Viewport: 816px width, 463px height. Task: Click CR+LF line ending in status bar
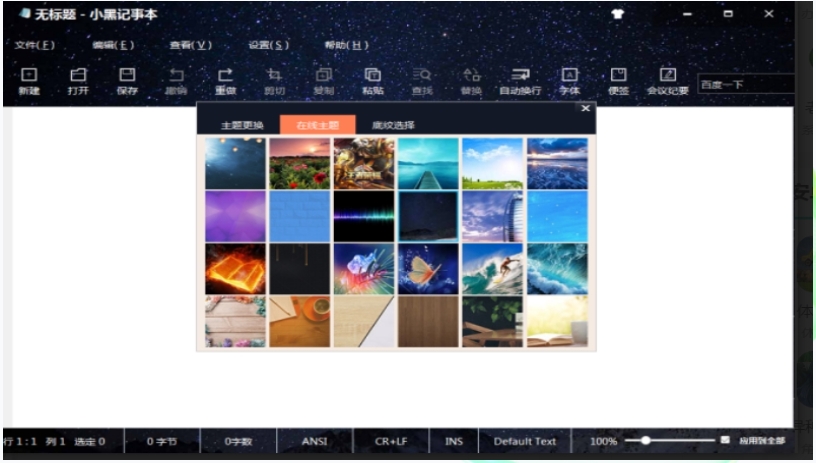point(391,441)
